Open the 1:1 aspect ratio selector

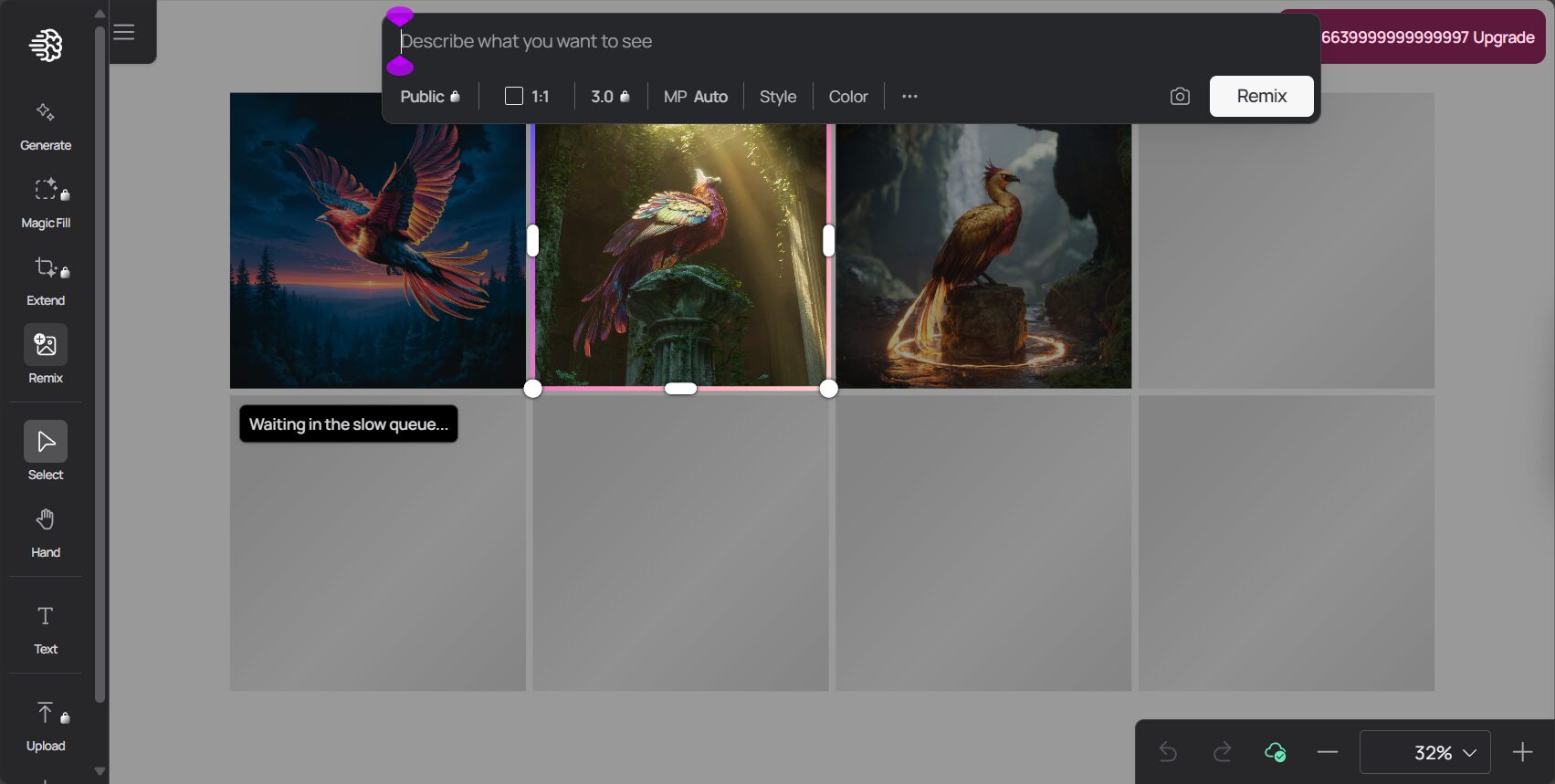click(x=527, y=96)
